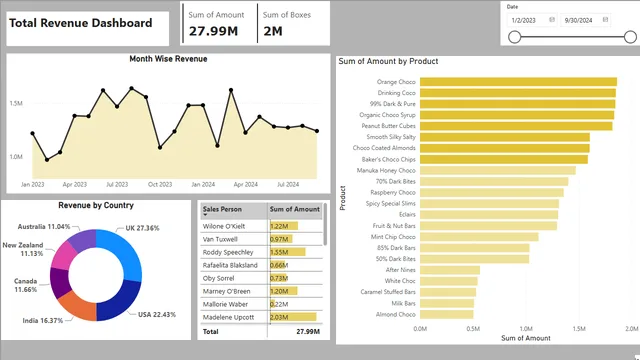Screen dimensions: 640x360
Task: Click the Raspberry Choco bar
Action: coord(492,193)
